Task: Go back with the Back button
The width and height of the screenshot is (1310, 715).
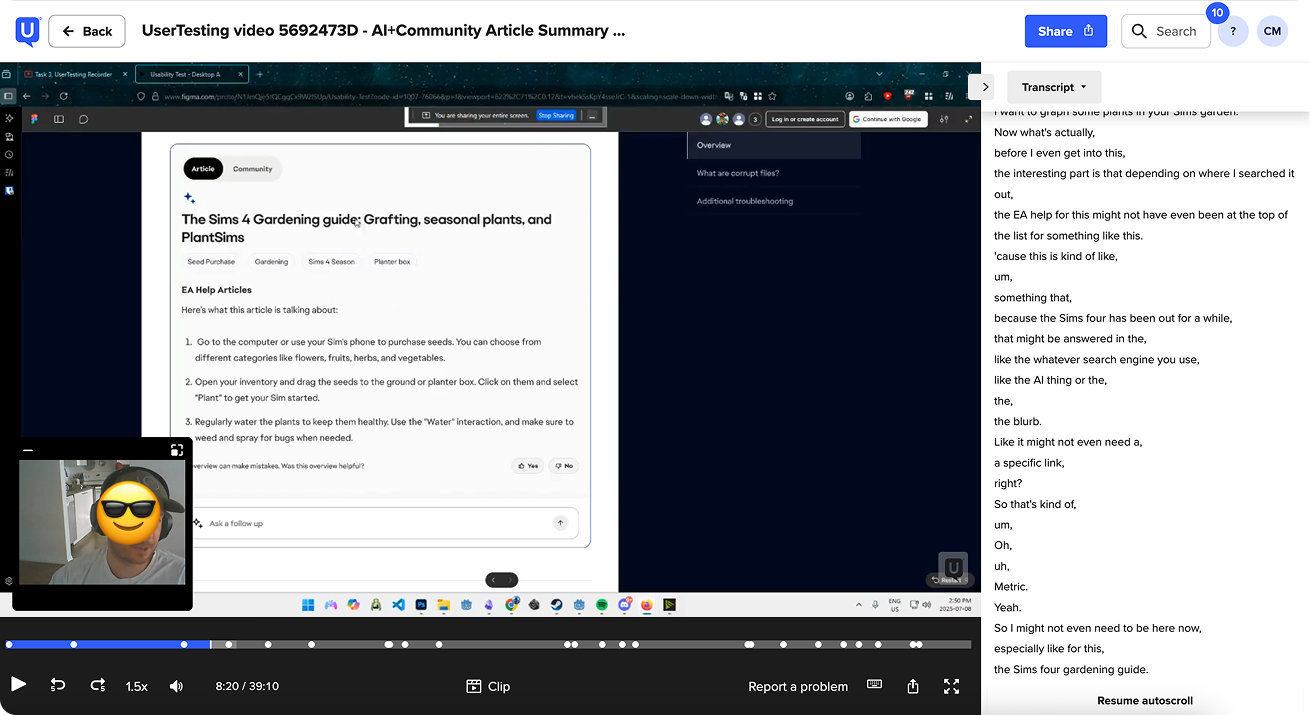Action: pos(87,31)
